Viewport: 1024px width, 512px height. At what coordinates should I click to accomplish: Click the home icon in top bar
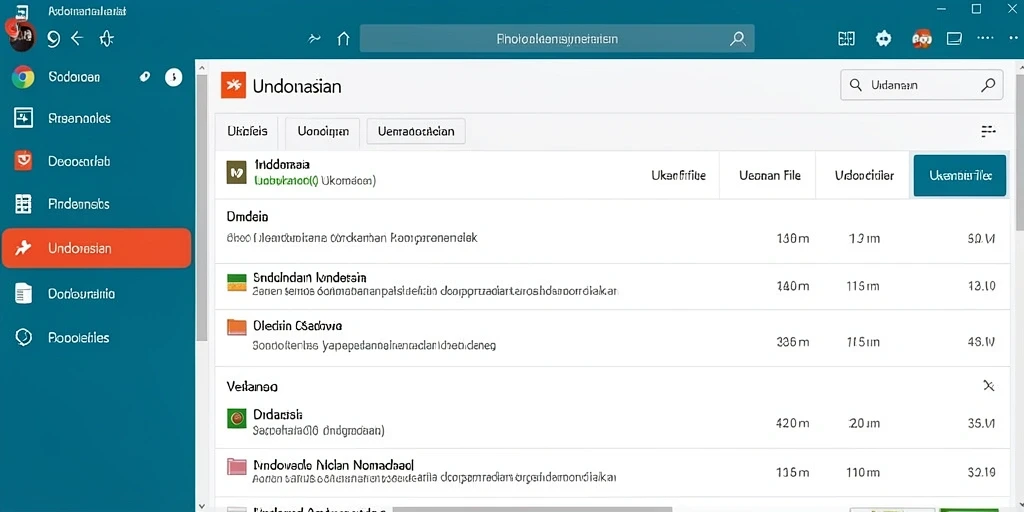tap(343, 39)
